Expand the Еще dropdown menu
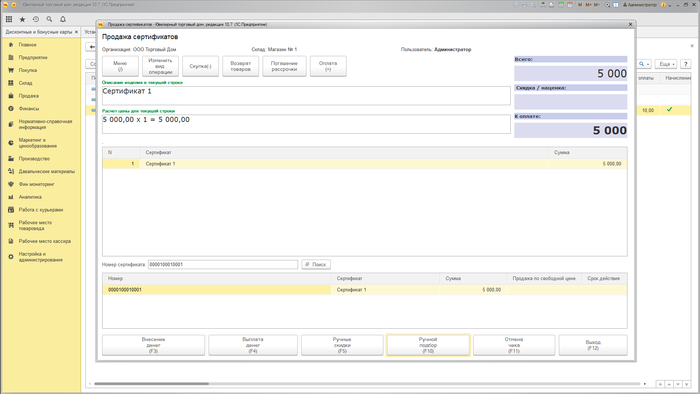 pos(667,64)
